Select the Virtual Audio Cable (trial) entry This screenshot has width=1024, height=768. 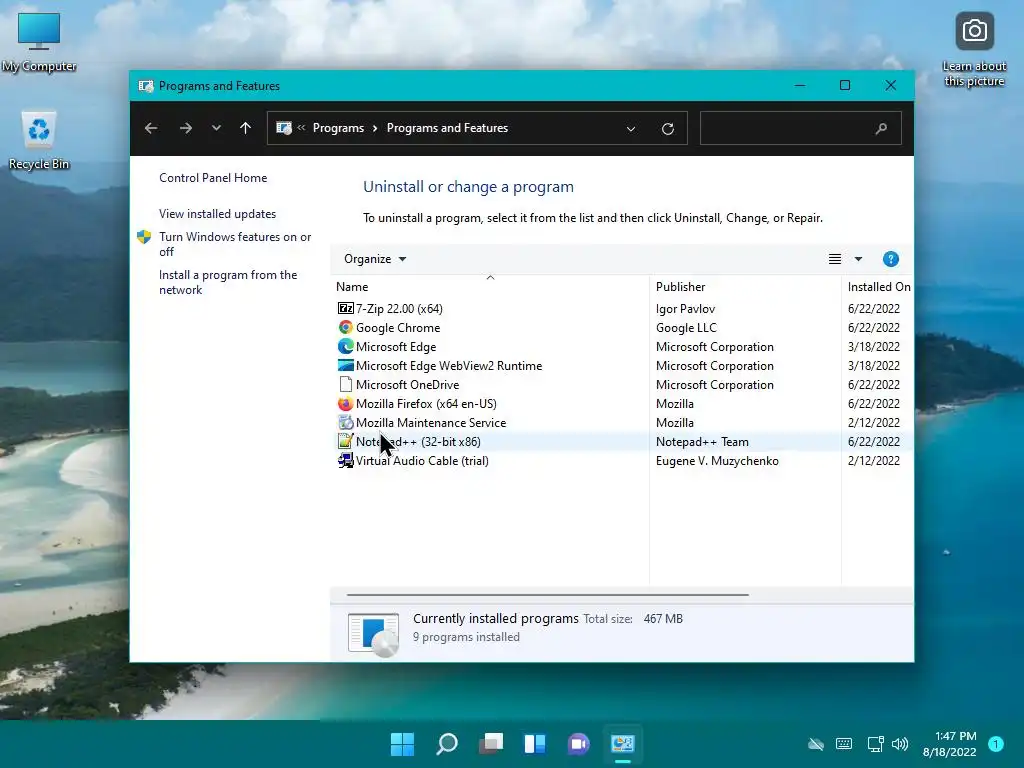pyautogui.click(x=422, y=460)
